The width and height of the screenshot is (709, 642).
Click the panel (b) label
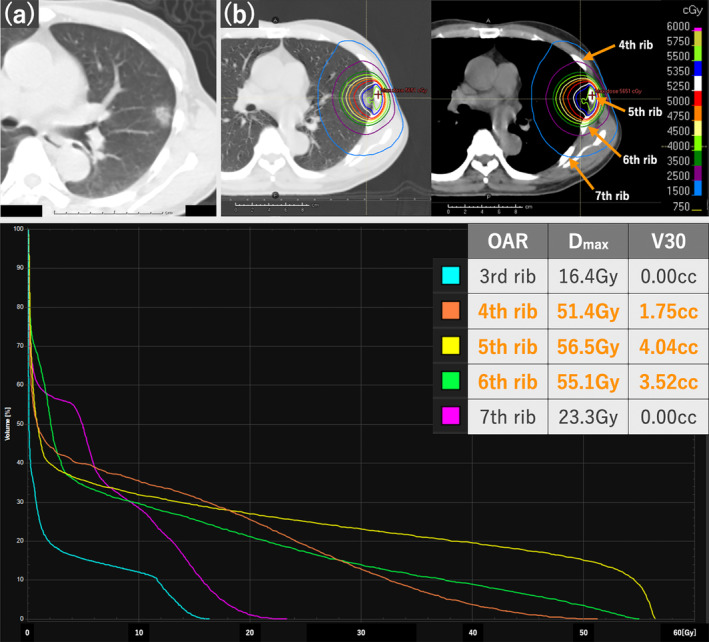pos(239,14)
